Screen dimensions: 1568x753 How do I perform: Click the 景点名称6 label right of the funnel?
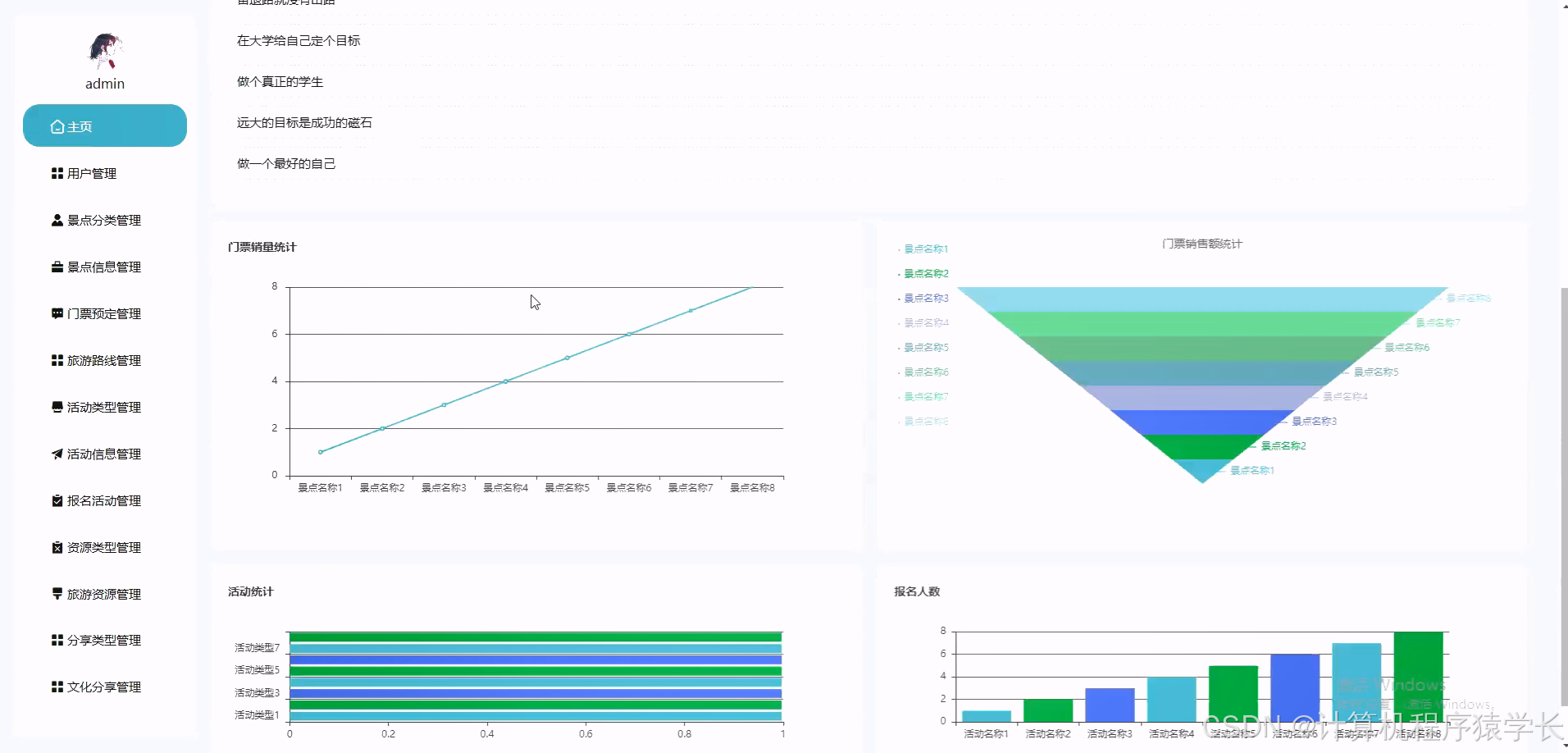1407,347
